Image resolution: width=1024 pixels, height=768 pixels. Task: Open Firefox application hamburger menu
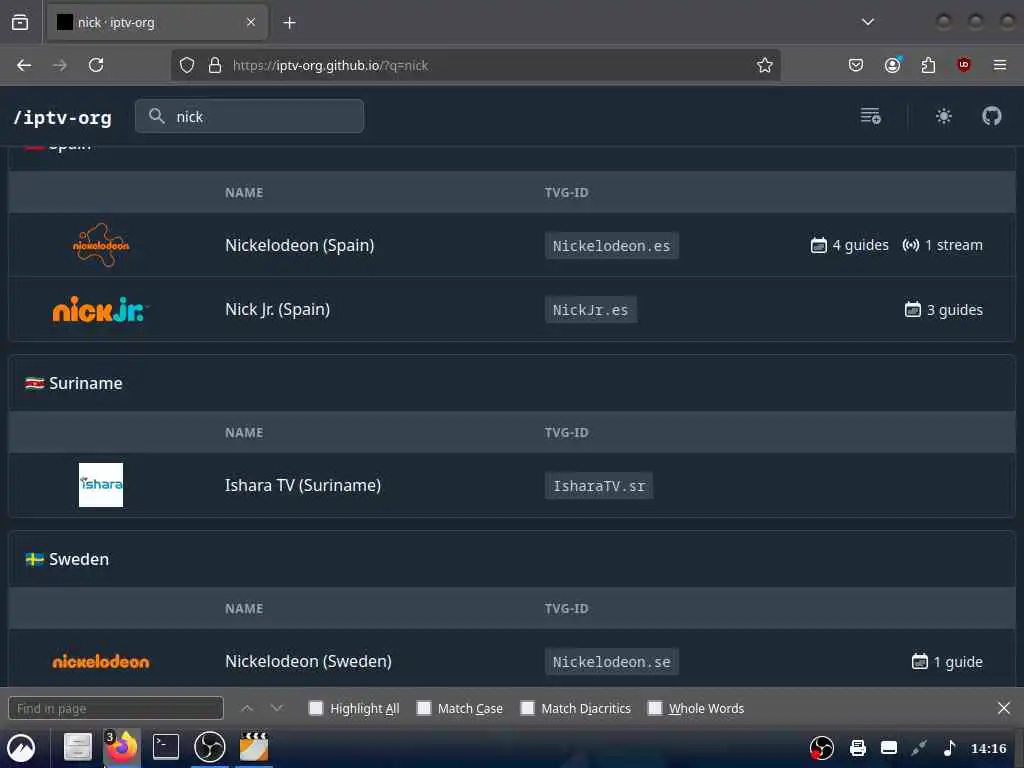click(x=999, y=65)
